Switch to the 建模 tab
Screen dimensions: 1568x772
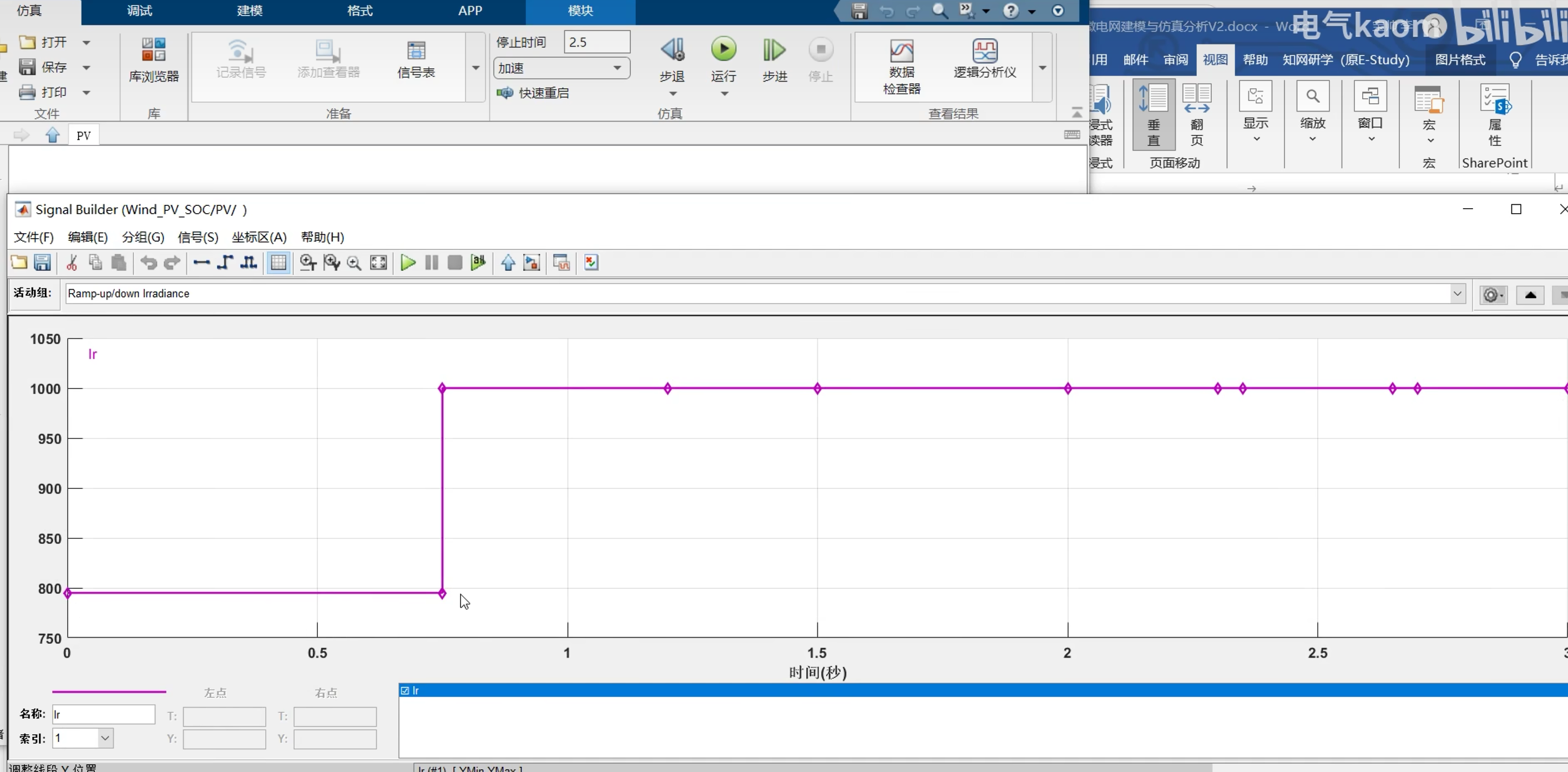click(x=250, y=11)
